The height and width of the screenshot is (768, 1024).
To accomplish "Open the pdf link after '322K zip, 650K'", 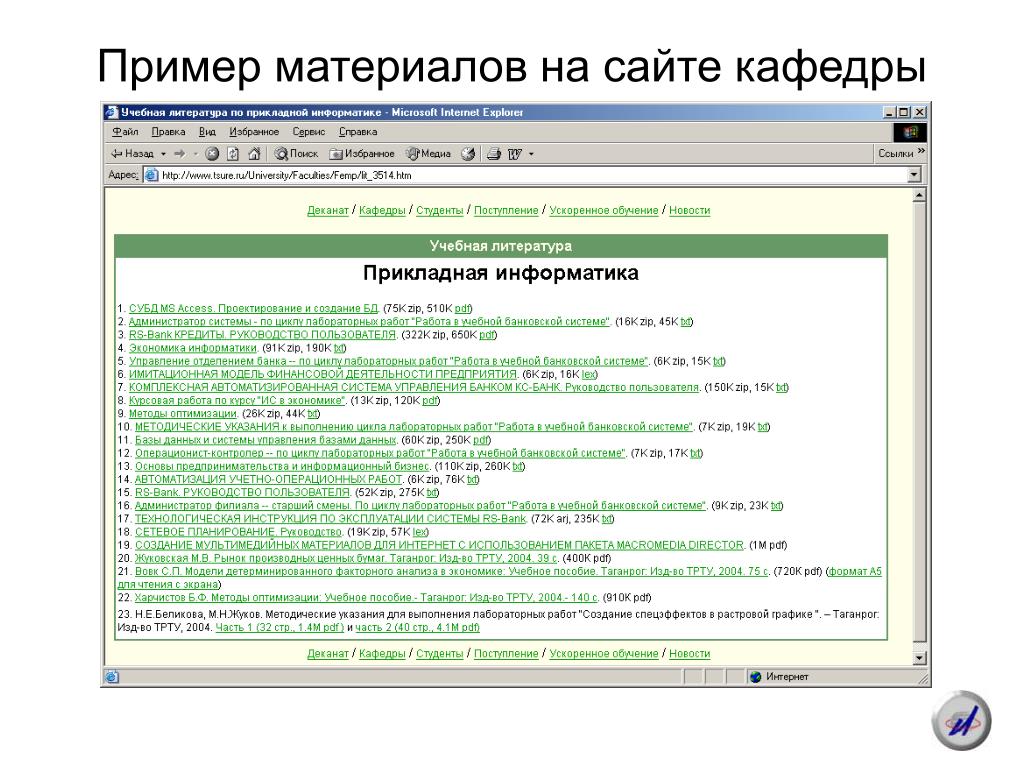I will click(487, 335).
